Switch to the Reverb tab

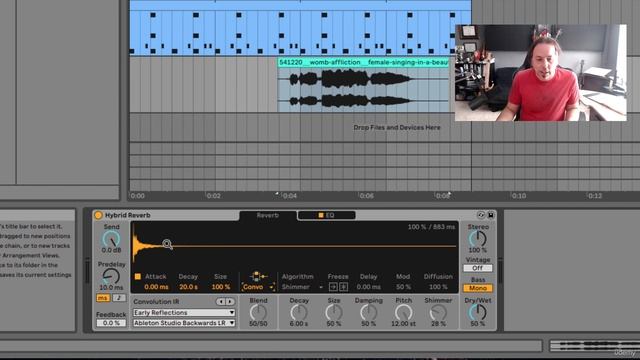point(268,215)
